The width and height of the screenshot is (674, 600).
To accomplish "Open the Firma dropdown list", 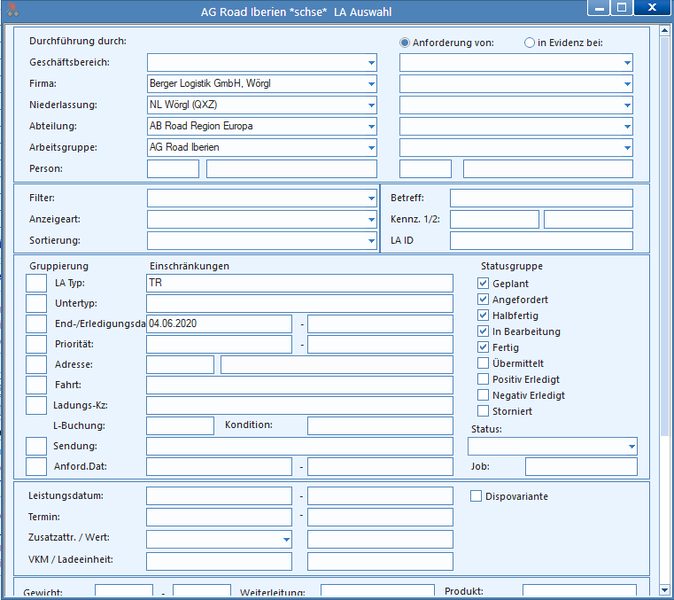I will point(371,84).
